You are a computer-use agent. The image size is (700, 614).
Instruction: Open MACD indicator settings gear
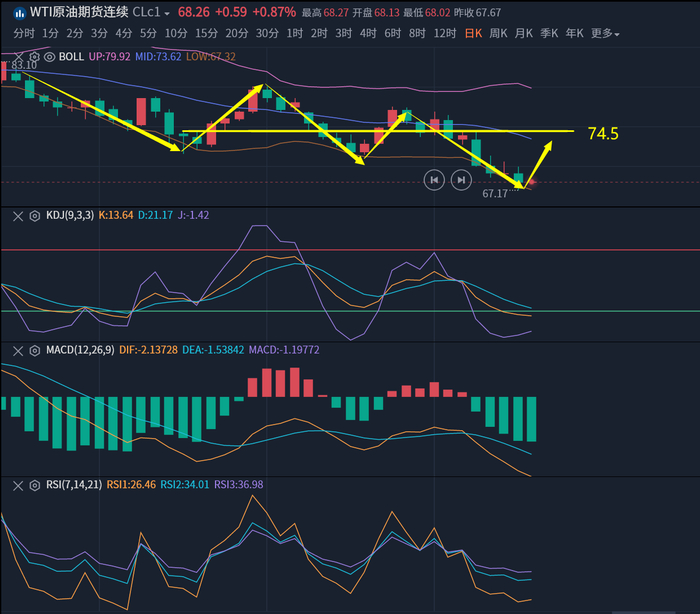[x=34, y=350]
